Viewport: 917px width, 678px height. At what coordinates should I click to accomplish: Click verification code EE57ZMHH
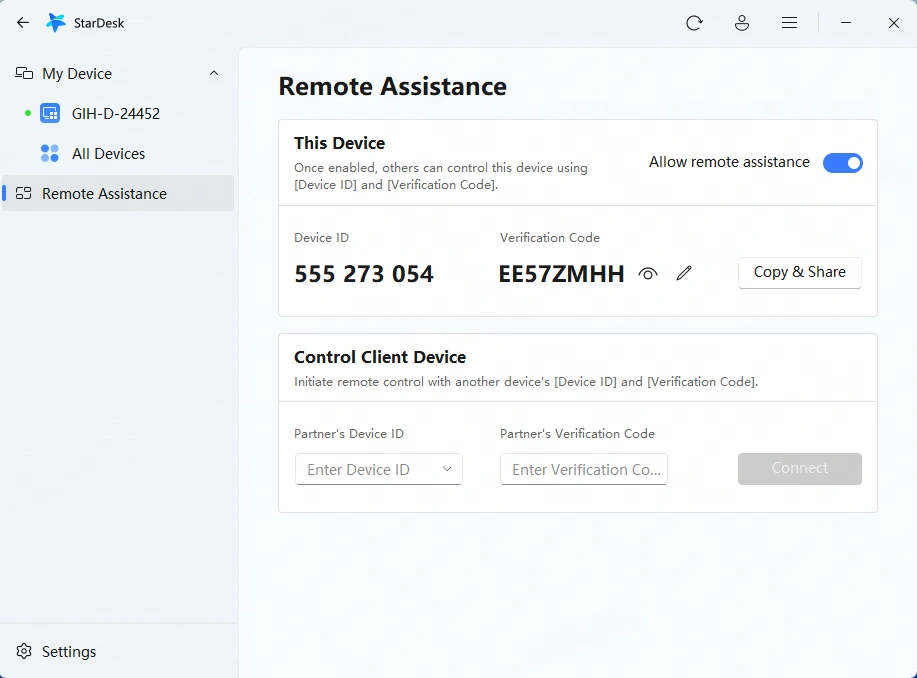(x=561, y=274)
